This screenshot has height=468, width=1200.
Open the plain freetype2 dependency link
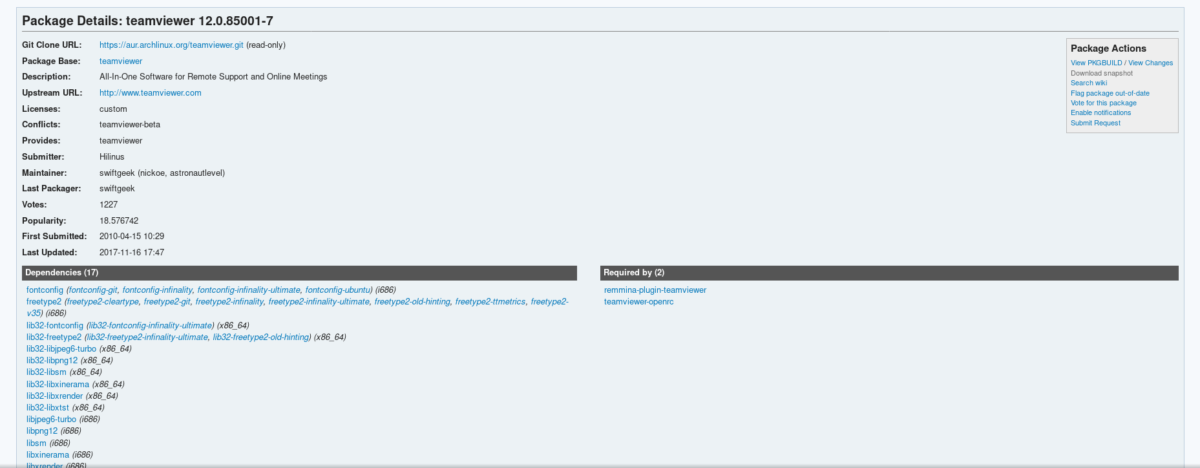point(43,301)
